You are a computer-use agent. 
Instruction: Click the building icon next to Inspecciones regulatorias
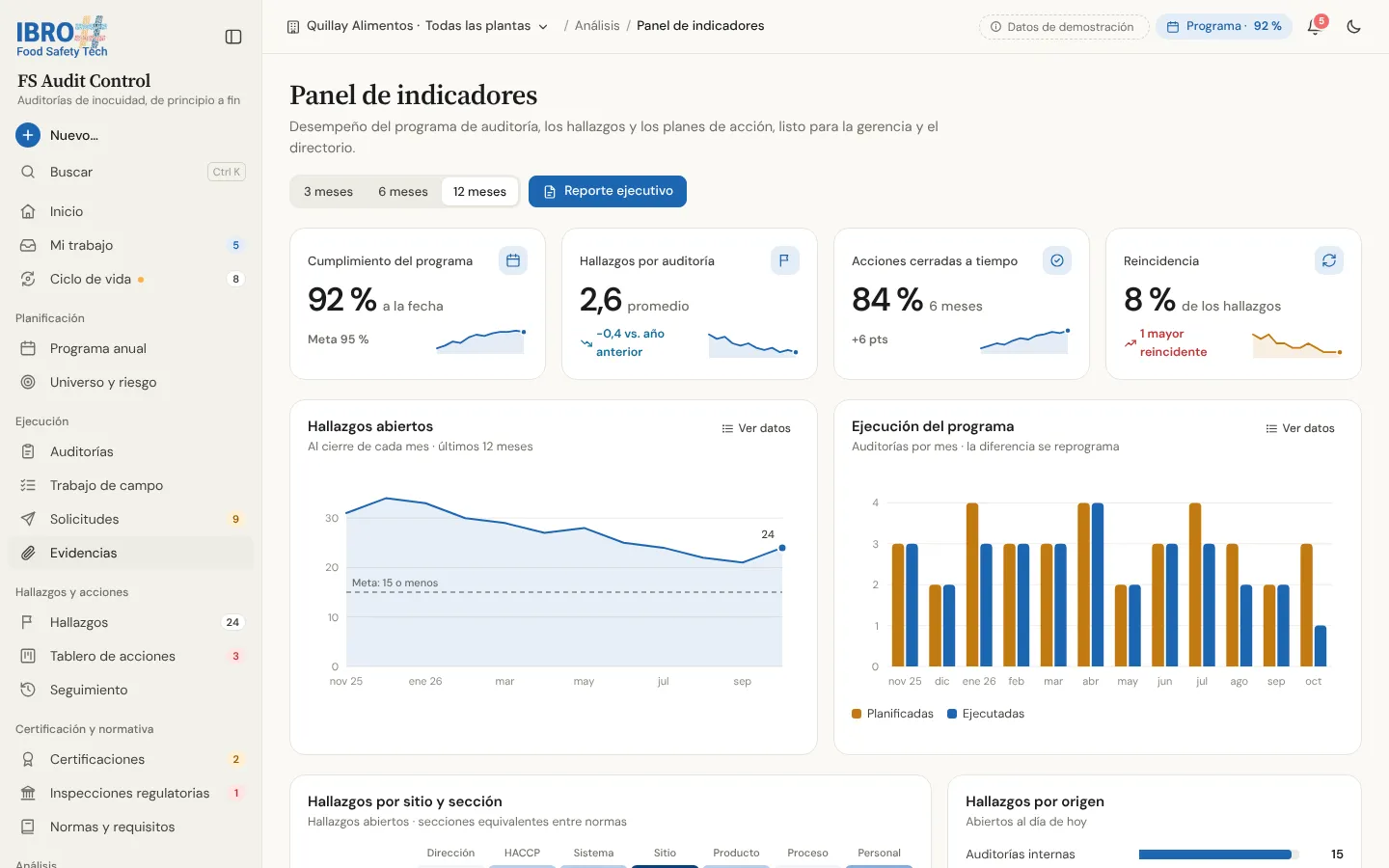pyautogui.click(x=28, y=793)
